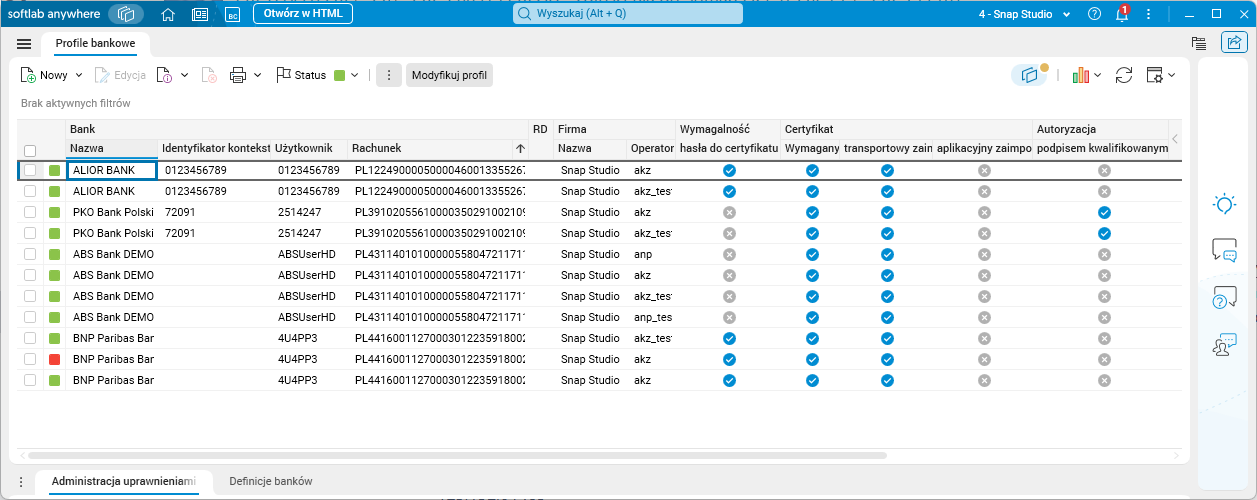Click the refresh list icon

1124,75
